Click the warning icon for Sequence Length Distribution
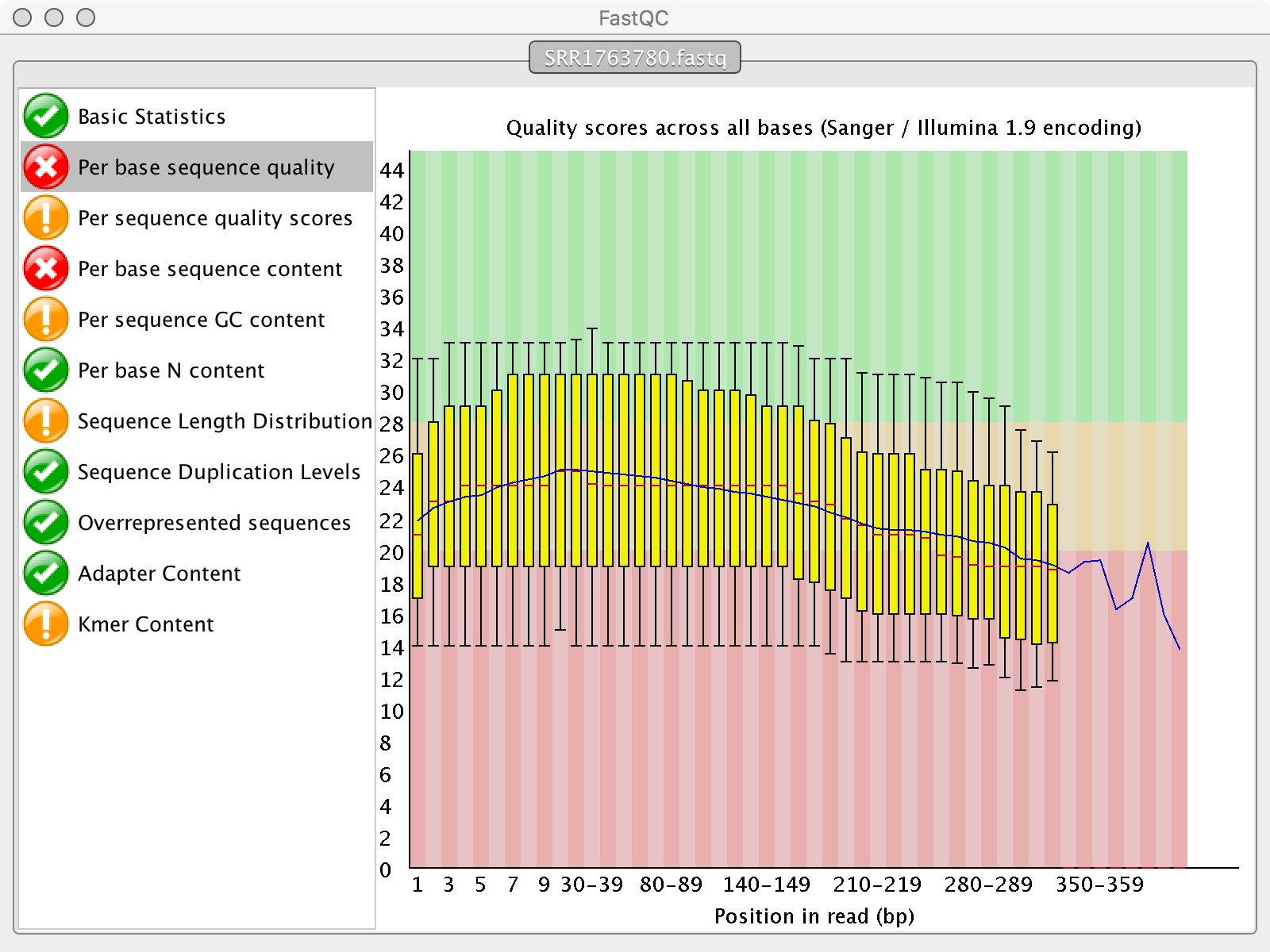 pyautogui.click(x=46, y=420)
